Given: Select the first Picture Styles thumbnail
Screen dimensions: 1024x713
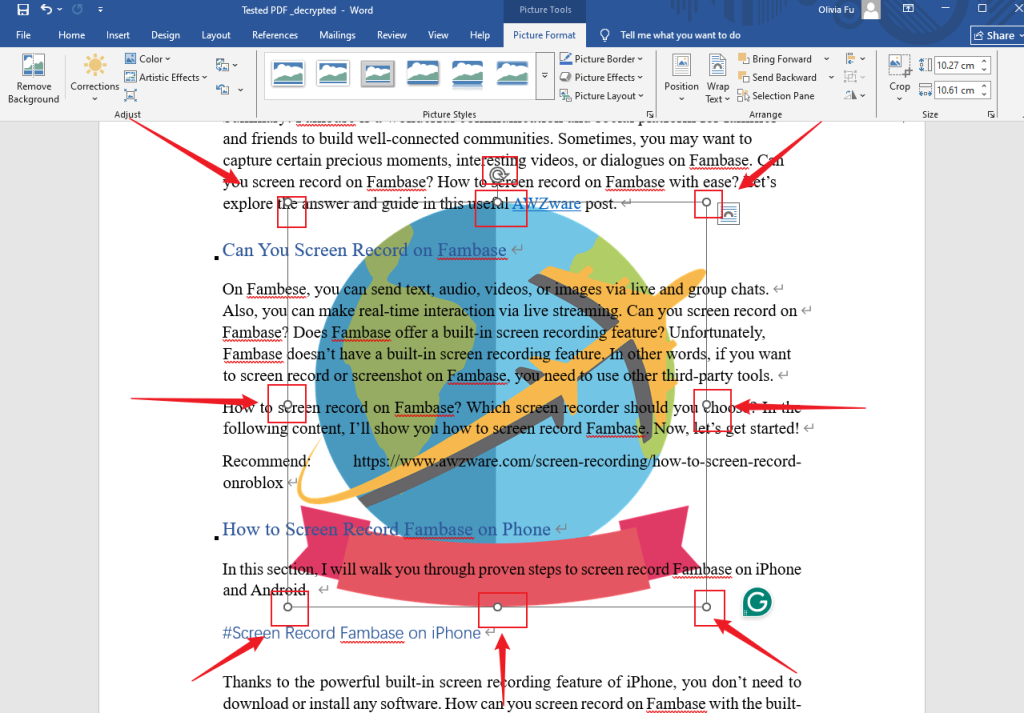Looking at the screenshot, I should 288,73.
